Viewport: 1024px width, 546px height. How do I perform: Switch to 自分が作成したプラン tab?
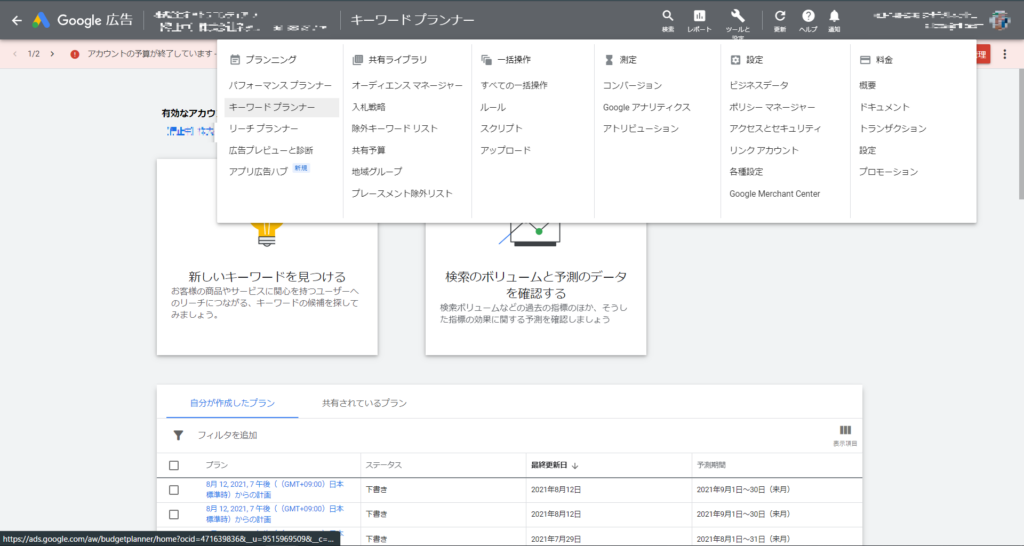(232, 403)
